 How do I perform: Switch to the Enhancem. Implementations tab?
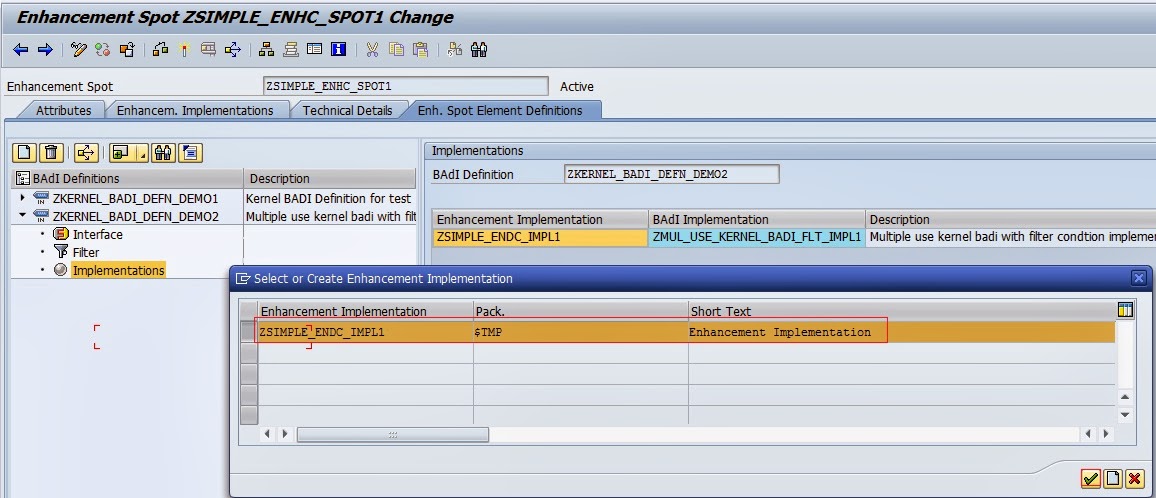(195, 110)
